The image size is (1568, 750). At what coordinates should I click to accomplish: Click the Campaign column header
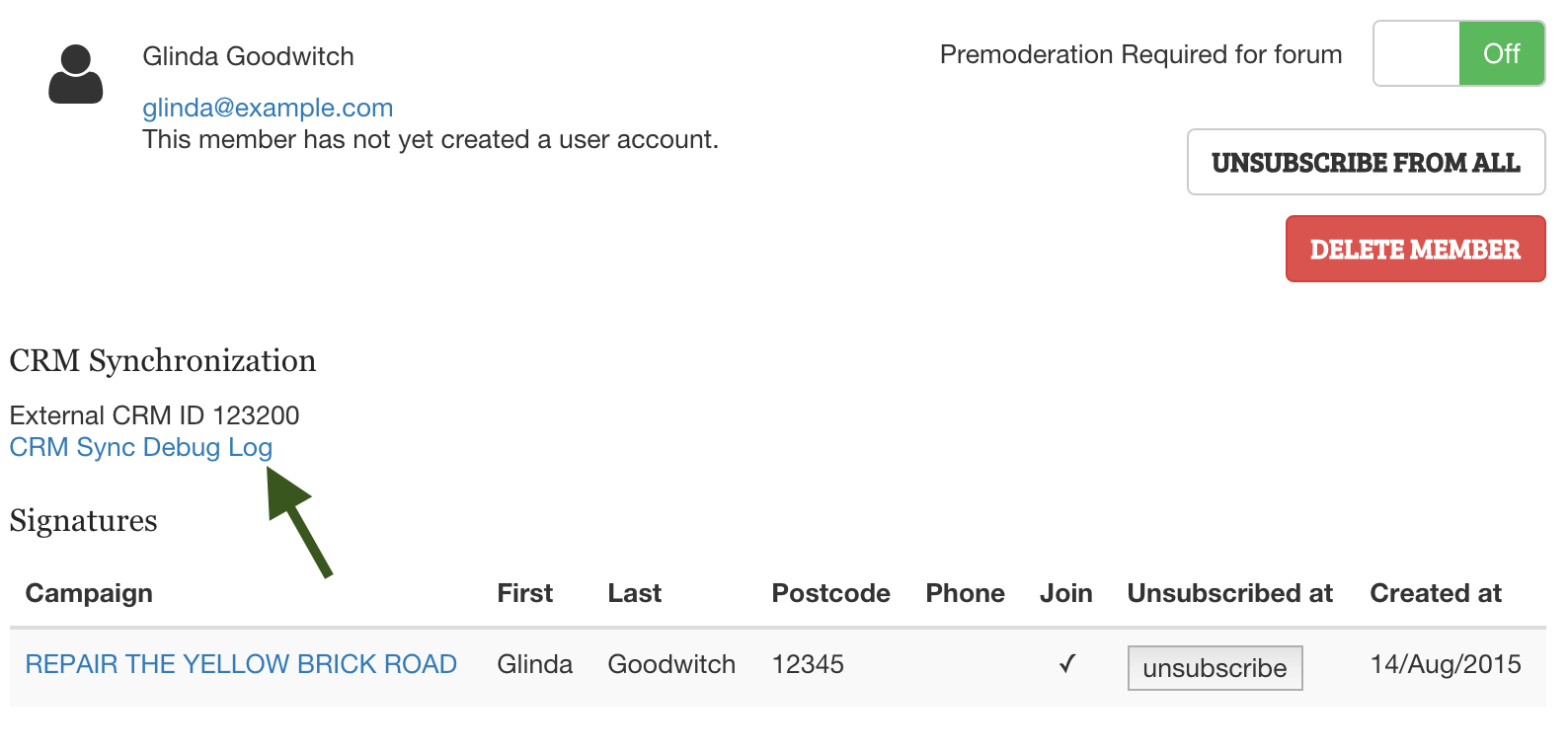pos(89,593)
